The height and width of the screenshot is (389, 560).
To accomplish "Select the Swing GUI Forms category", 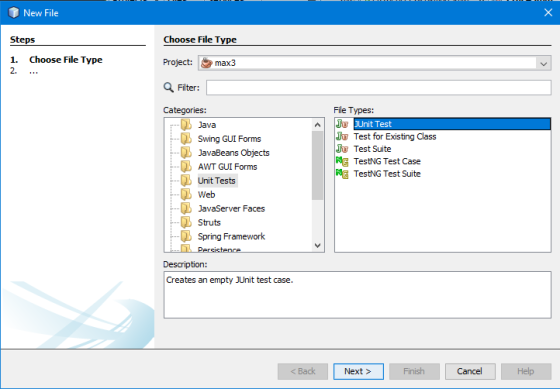I will click(x=229, y=139).
